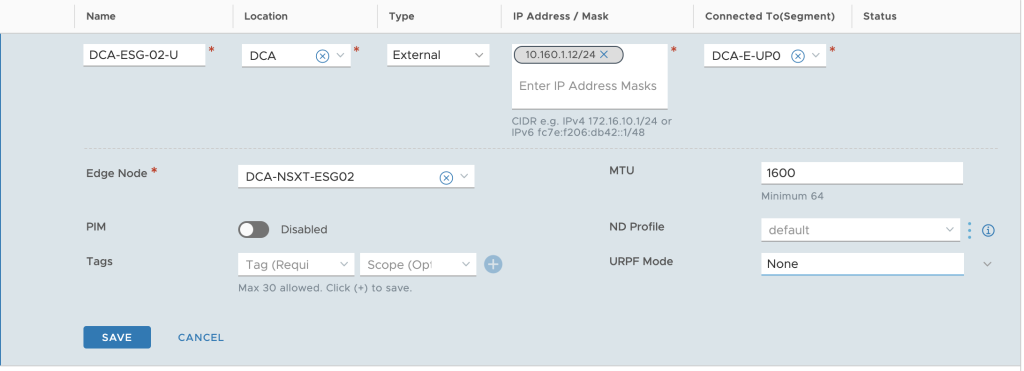The height and width of the screenshot is (371, 1024).
Task: Expand the Location dropdown chevron
Action: tap(340, 56)
